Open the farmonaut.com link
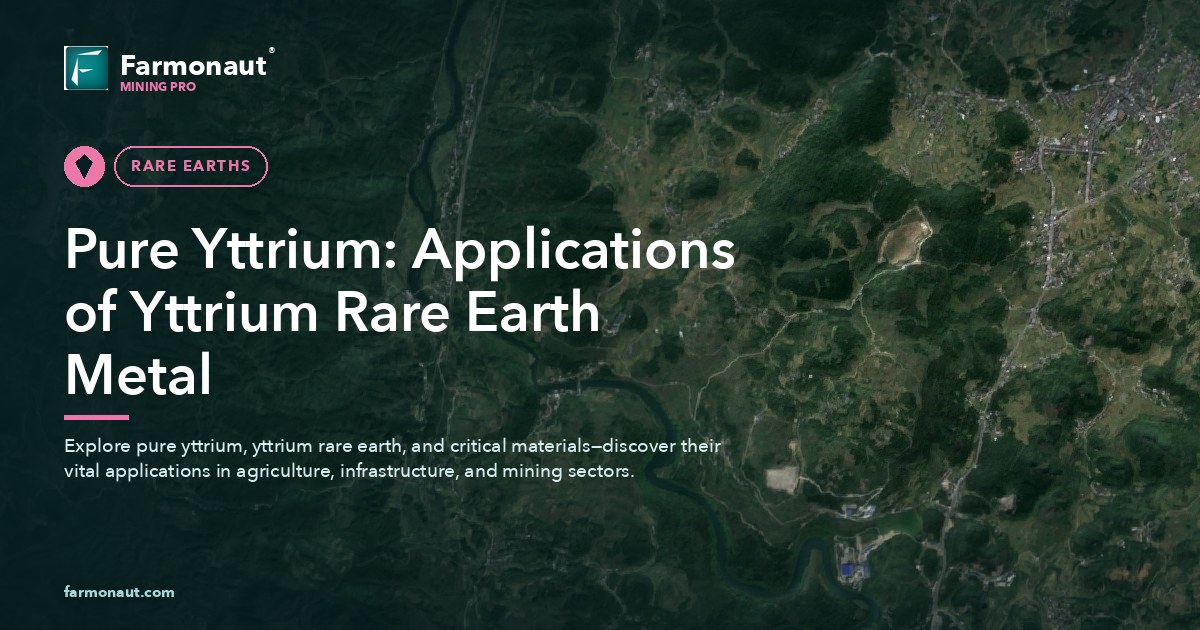This screenshot has width=1200, height=630. coord(119,592)
